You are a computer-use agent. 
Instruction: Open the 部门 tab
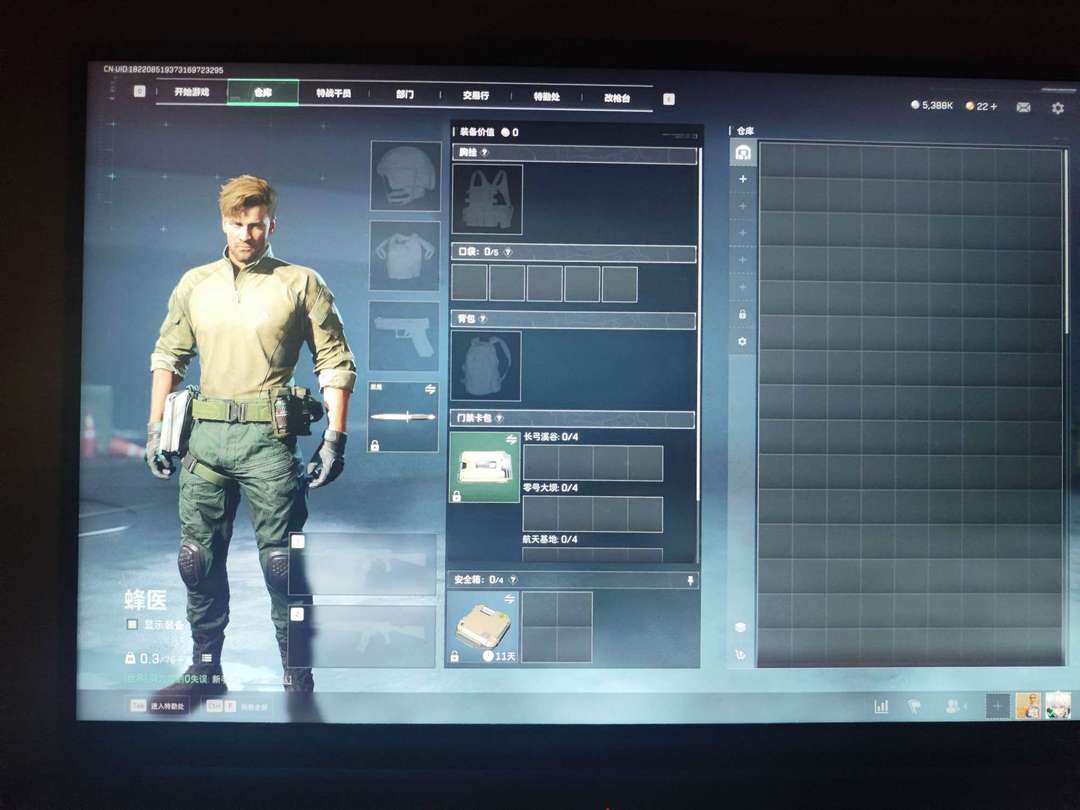coord(405,94)
